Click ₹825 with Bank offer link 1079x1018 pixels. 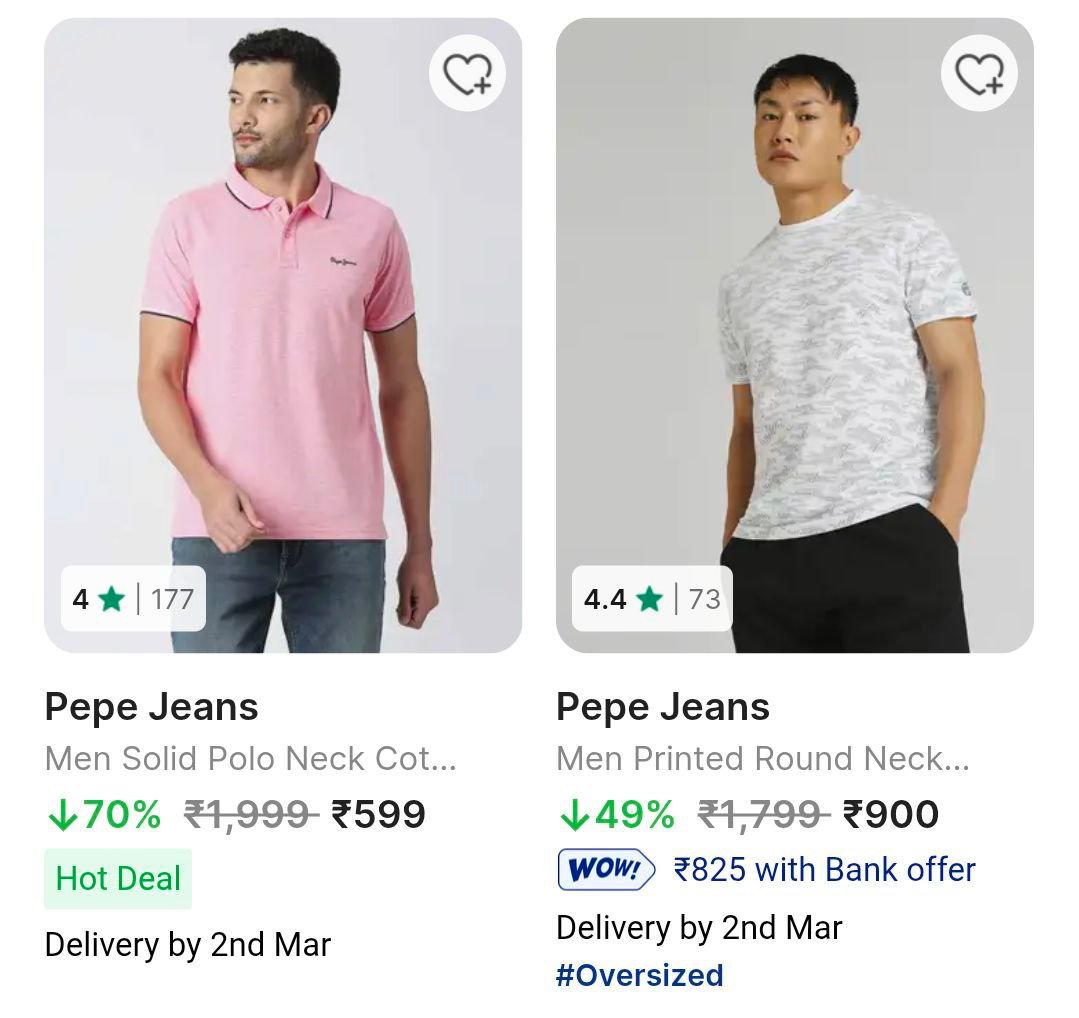coord(824,870)
